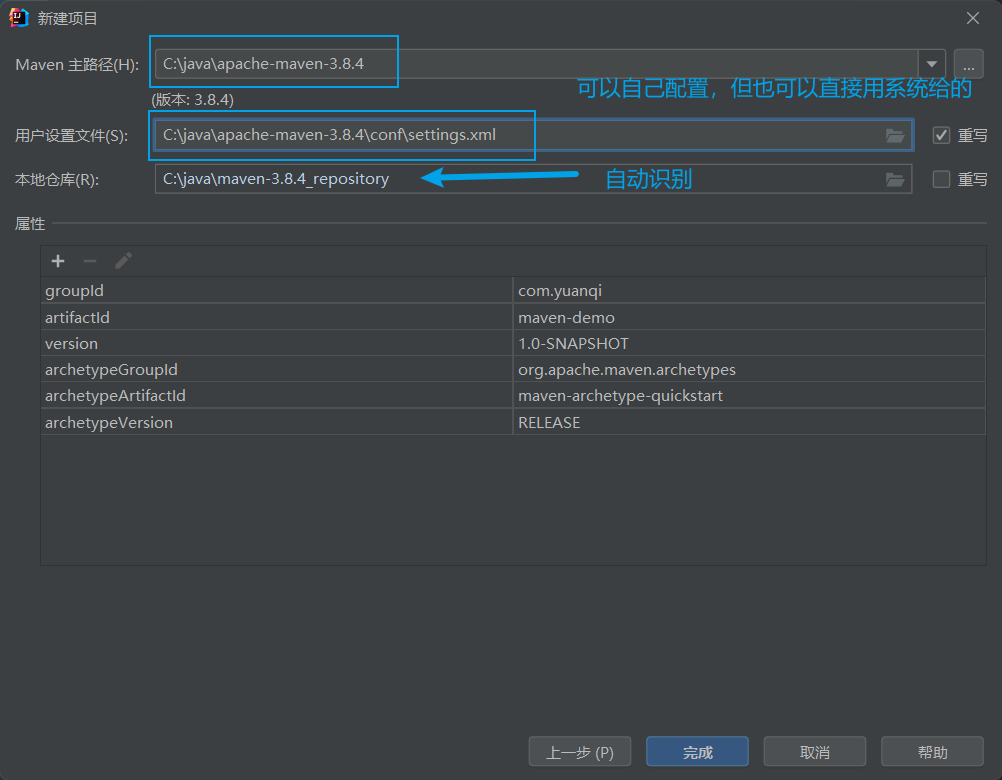The image size is (1002, 780).
Task: Click the Maven home path field
Action: click(537, 64)
